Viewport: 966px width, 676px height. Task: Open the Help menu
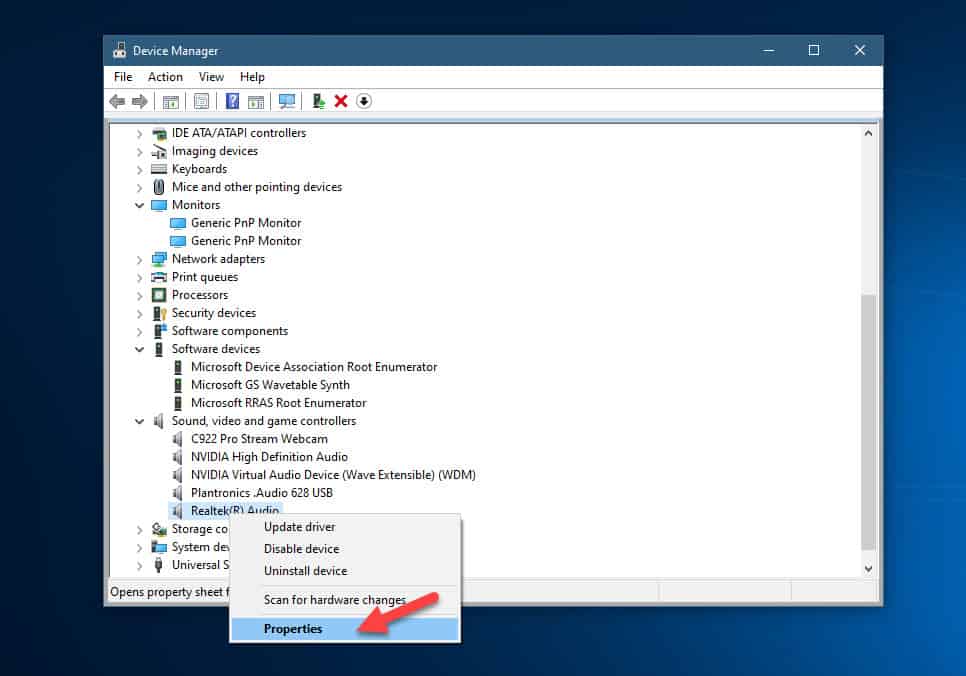pyautogui.click(x=252, y=77)
